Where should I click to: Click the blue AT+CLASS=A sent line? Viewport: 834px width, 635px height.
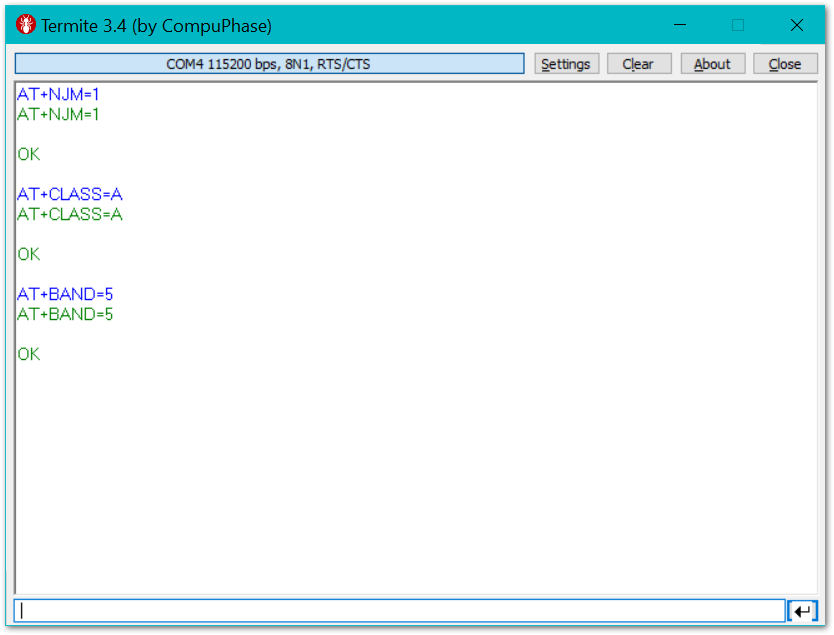[69, 194]
